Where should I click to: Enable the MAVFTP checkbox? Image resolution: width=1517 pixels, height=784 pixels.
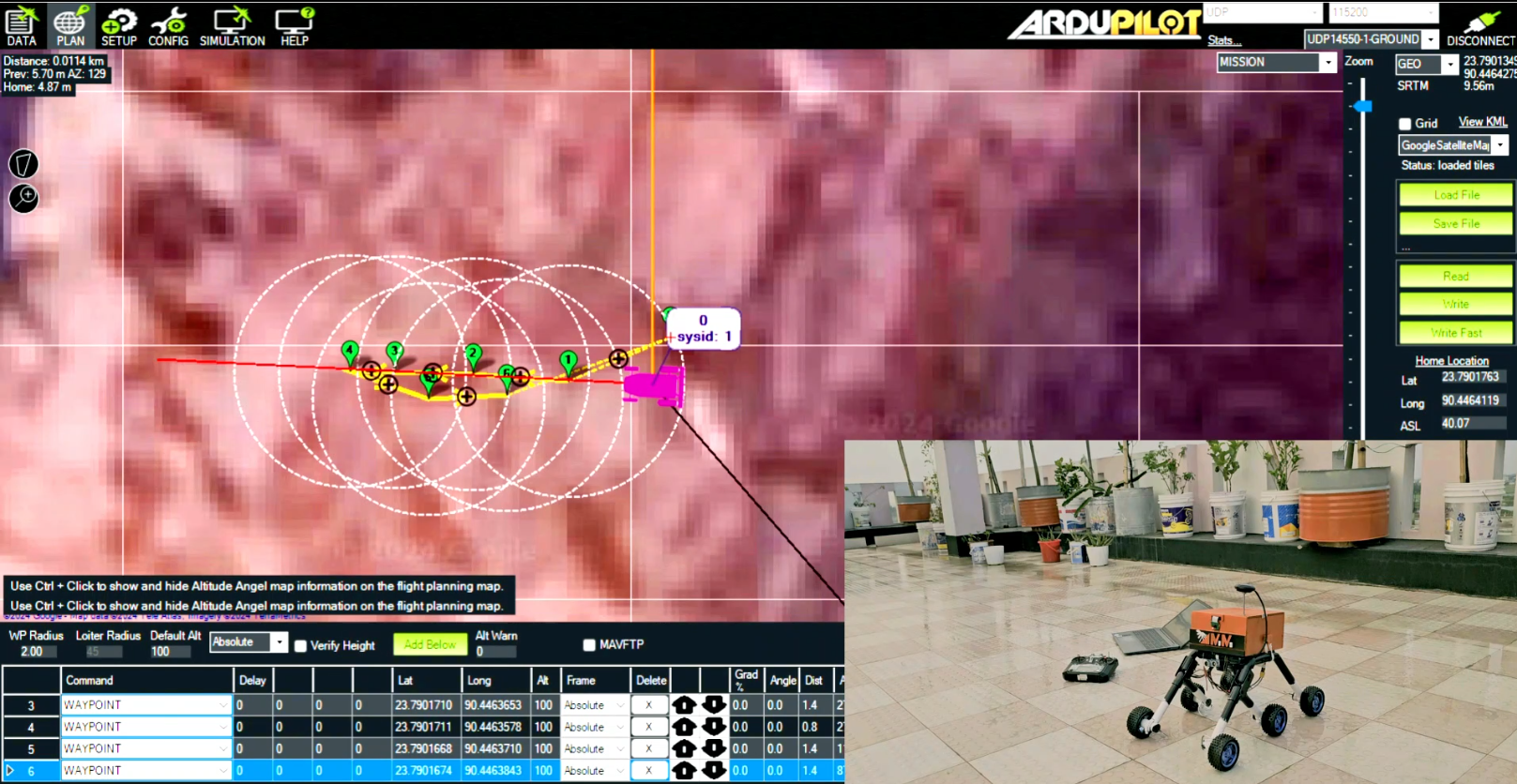(589, 645)
